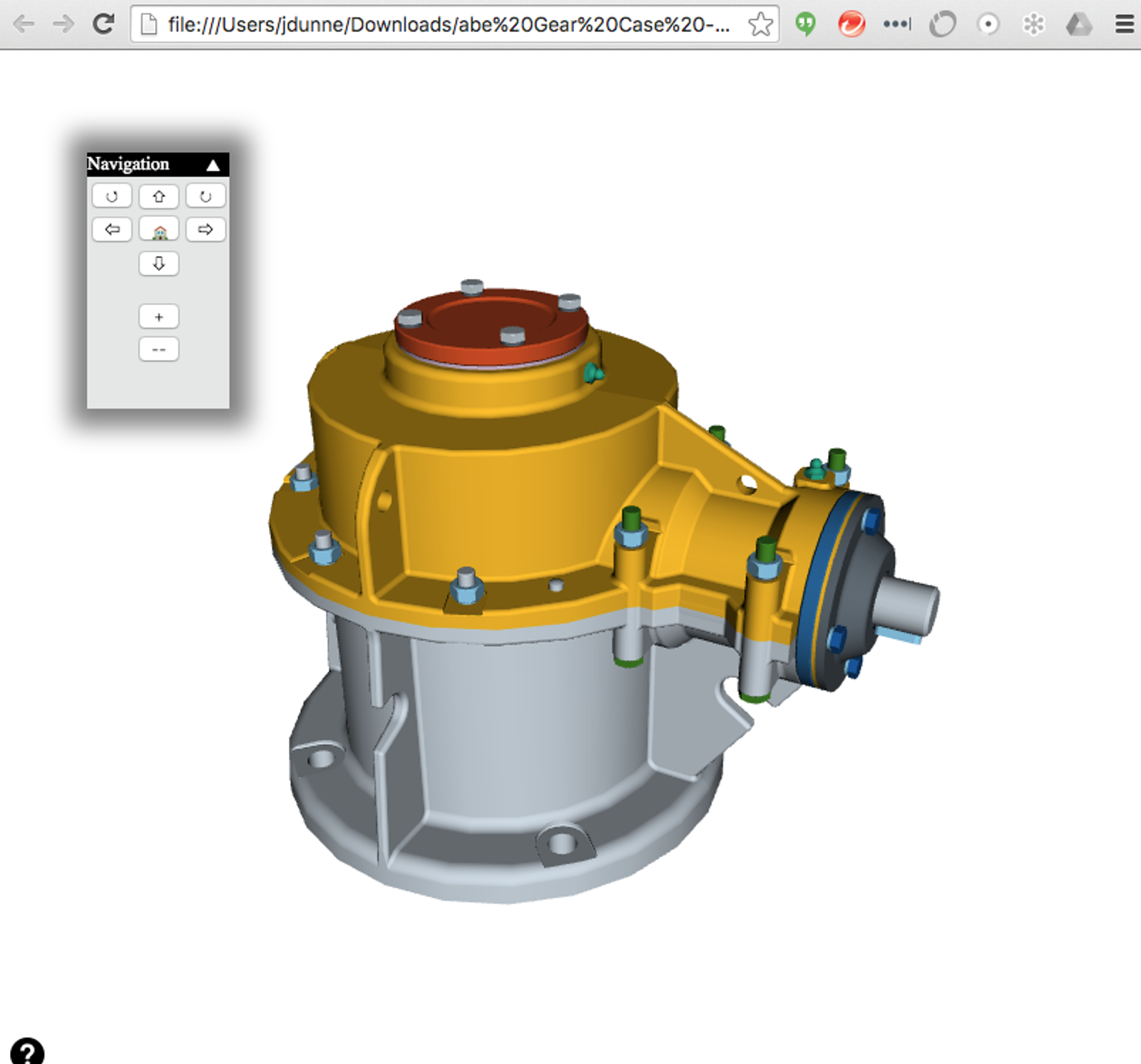Bookmark this page with the star icon
The image size is (1141, 1064).
760,25
